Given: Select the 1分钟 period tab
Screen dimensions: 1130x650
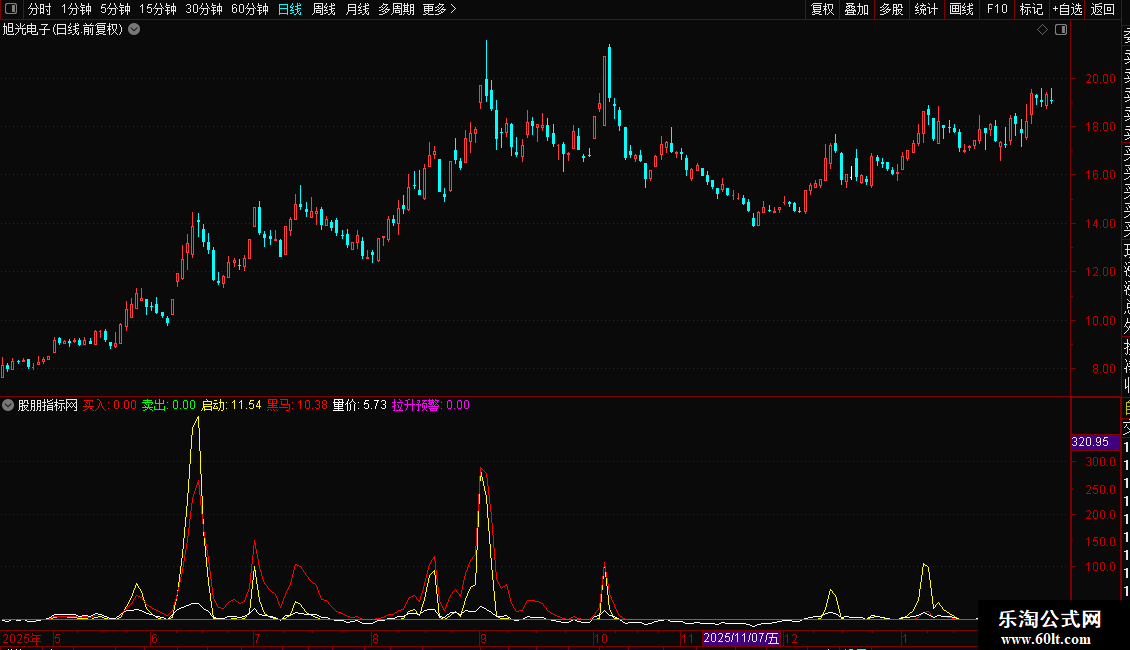Looking at the screenshot, I should [x=76, y=9].
